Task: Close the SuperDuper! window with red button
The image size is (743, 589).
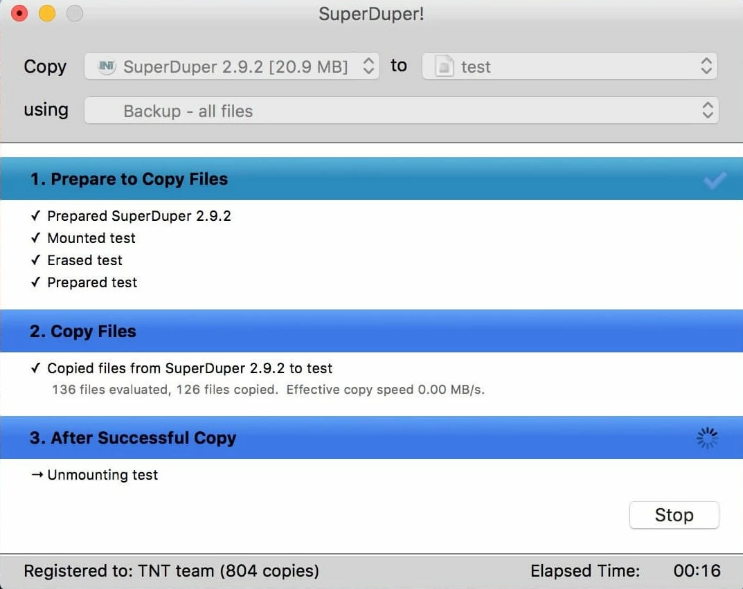Action: click(x=19, y=13)
